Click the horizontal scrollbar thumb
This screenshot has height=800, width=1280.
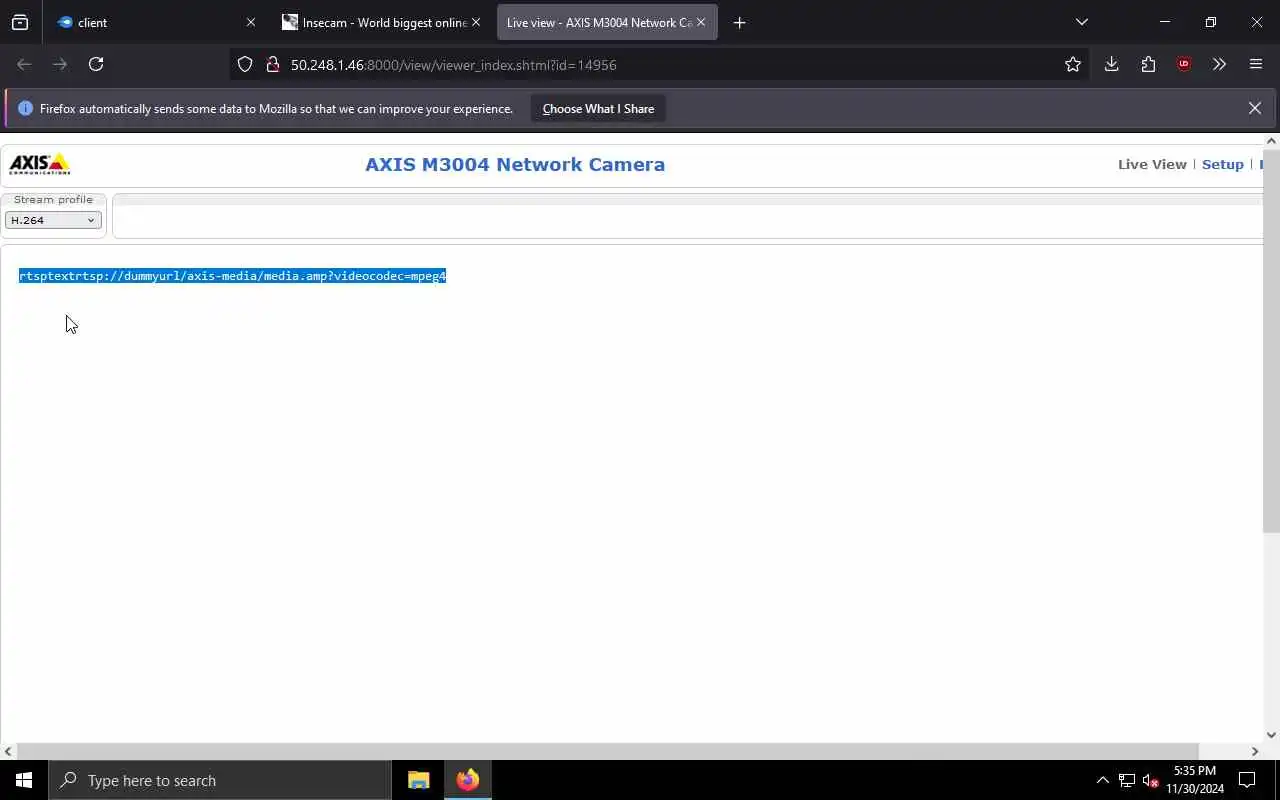pos(607,751)
